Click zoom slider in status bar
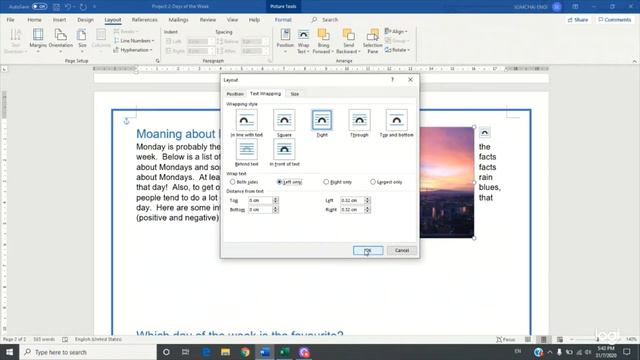 (597, 339)
